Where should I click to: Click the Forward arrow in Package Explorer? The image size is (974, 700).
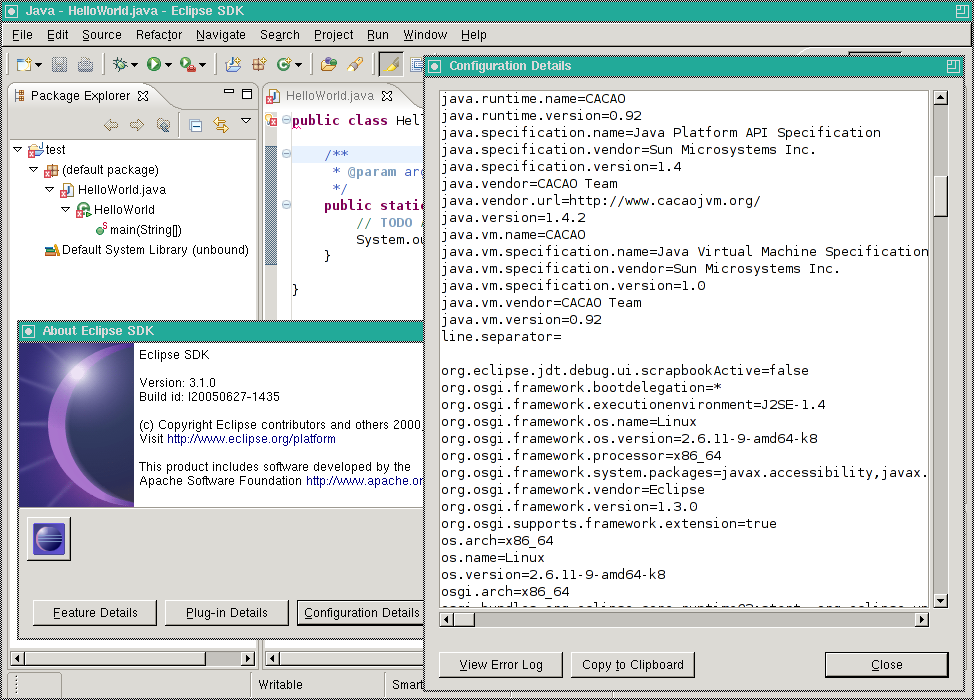click(137, 125)
